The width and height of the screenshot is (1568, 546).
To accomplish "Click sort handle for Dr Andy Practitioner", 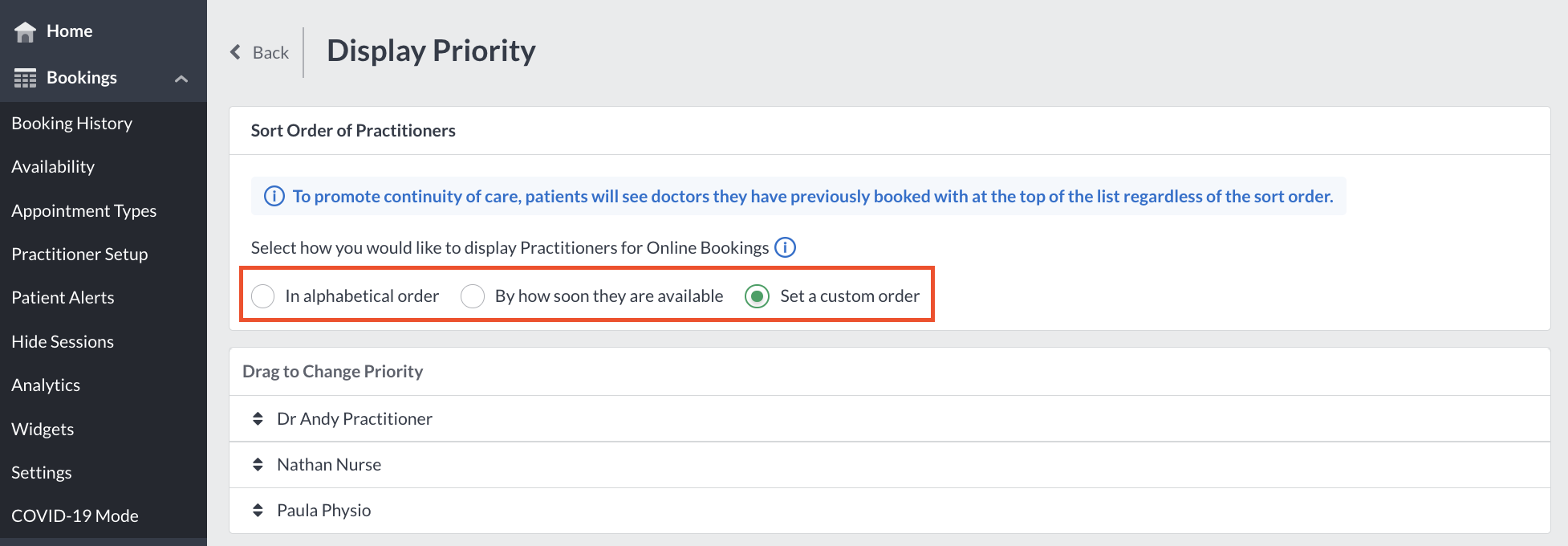I will (x=258, y=418).
